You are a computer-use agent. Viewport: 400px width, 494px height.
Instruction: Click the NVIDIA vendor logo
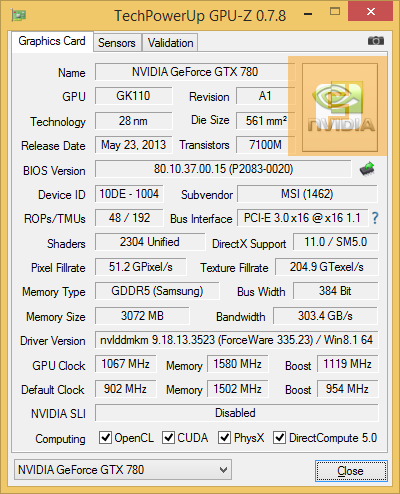340,107
